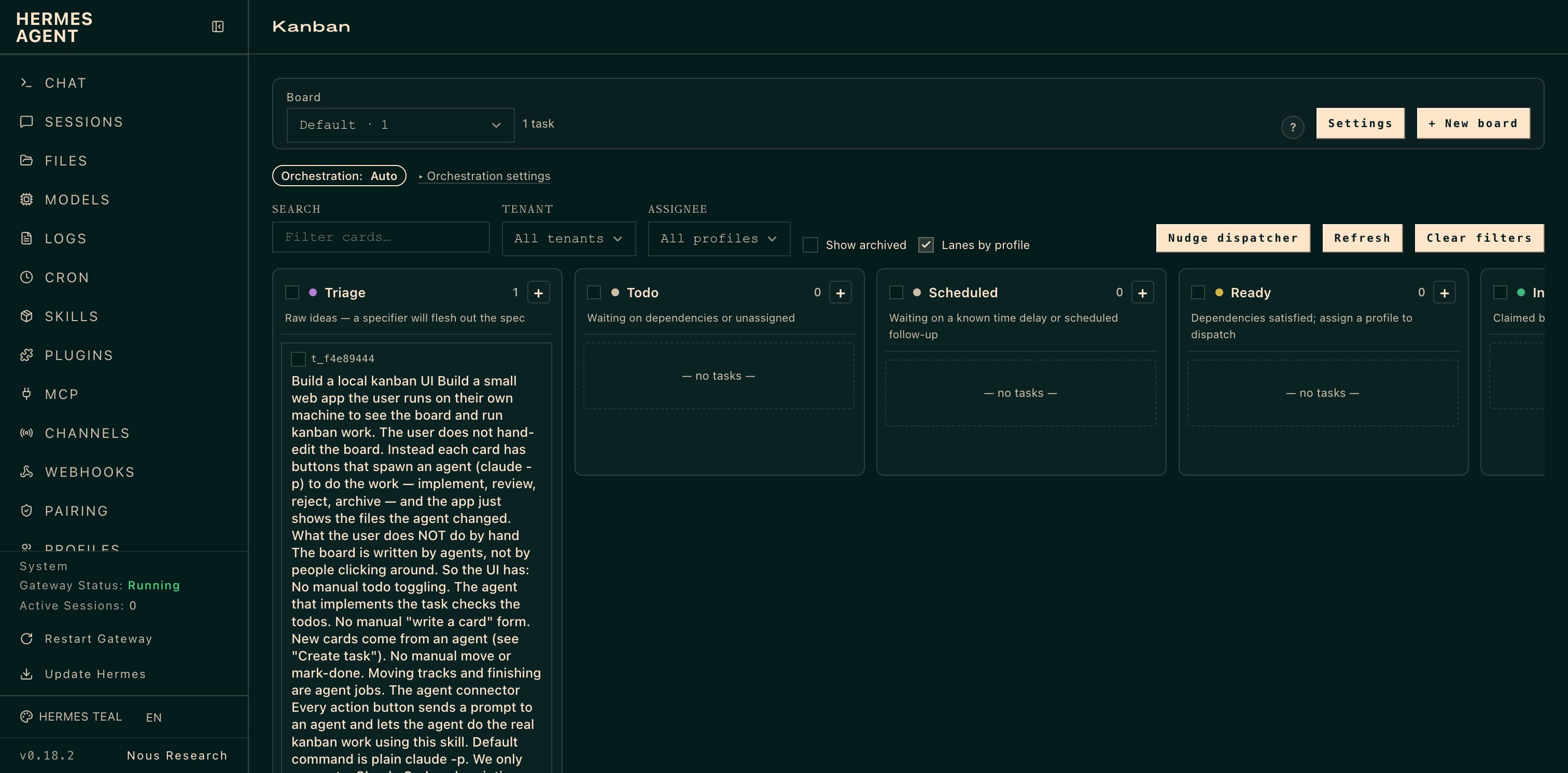Click the Settings button
This screenshot has width=1568, height=773.
pyautogui.click(x=1360, y=123)
